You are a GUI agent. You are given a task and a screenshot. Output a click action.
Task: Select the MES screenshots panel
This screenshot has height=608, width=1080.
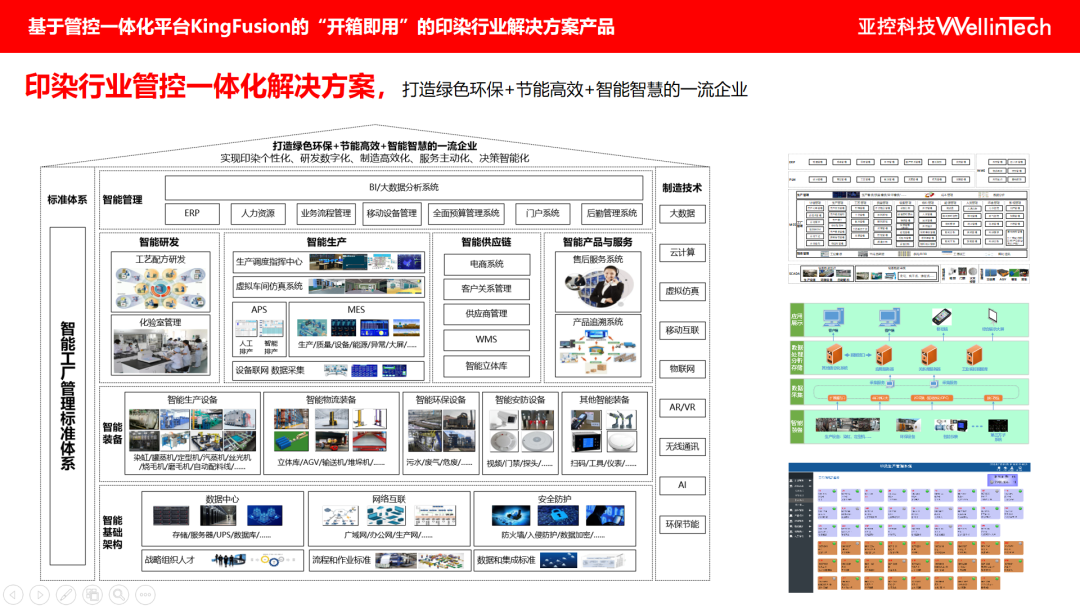357,331
